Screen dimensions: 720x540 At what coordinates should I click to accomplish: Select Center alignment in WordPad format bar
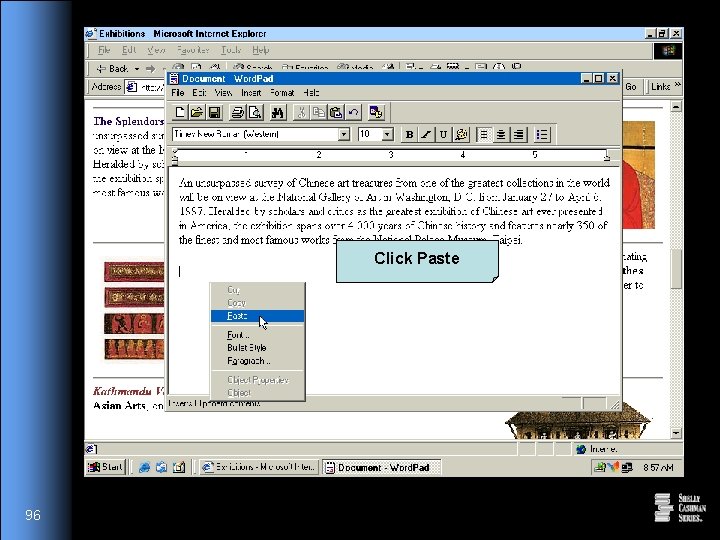[x=501, y=135]
